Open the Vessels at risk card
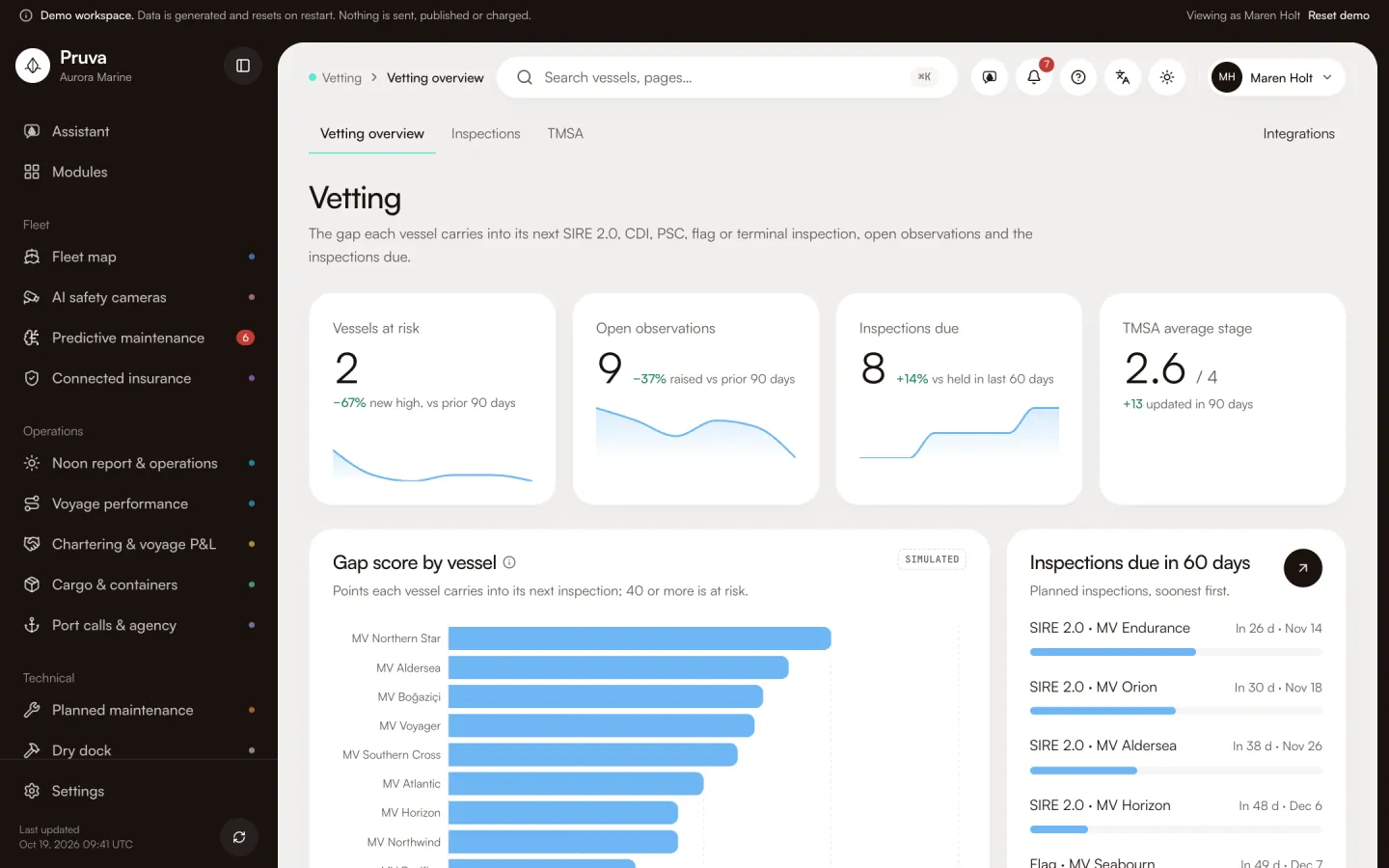Screen dimensions: 1389x868 pos(432,398)
